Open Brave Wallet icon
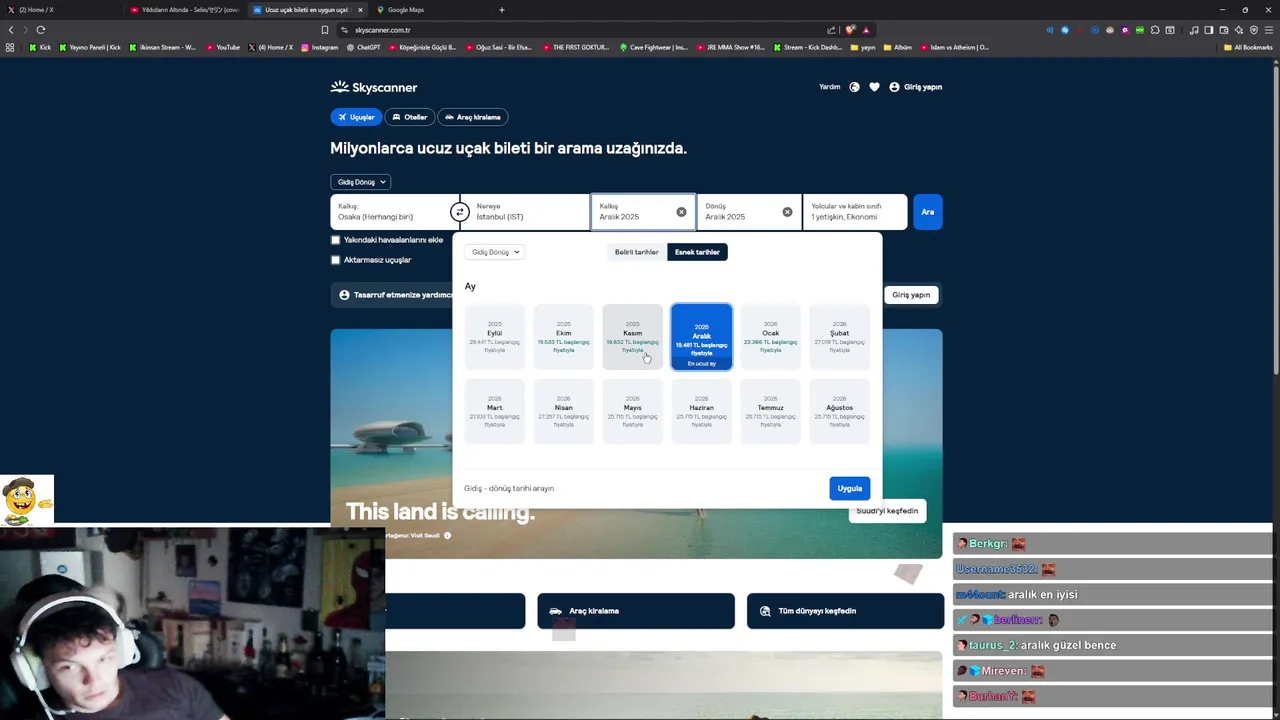This screenshot has height=720, width=1280. coord(1223,30)
